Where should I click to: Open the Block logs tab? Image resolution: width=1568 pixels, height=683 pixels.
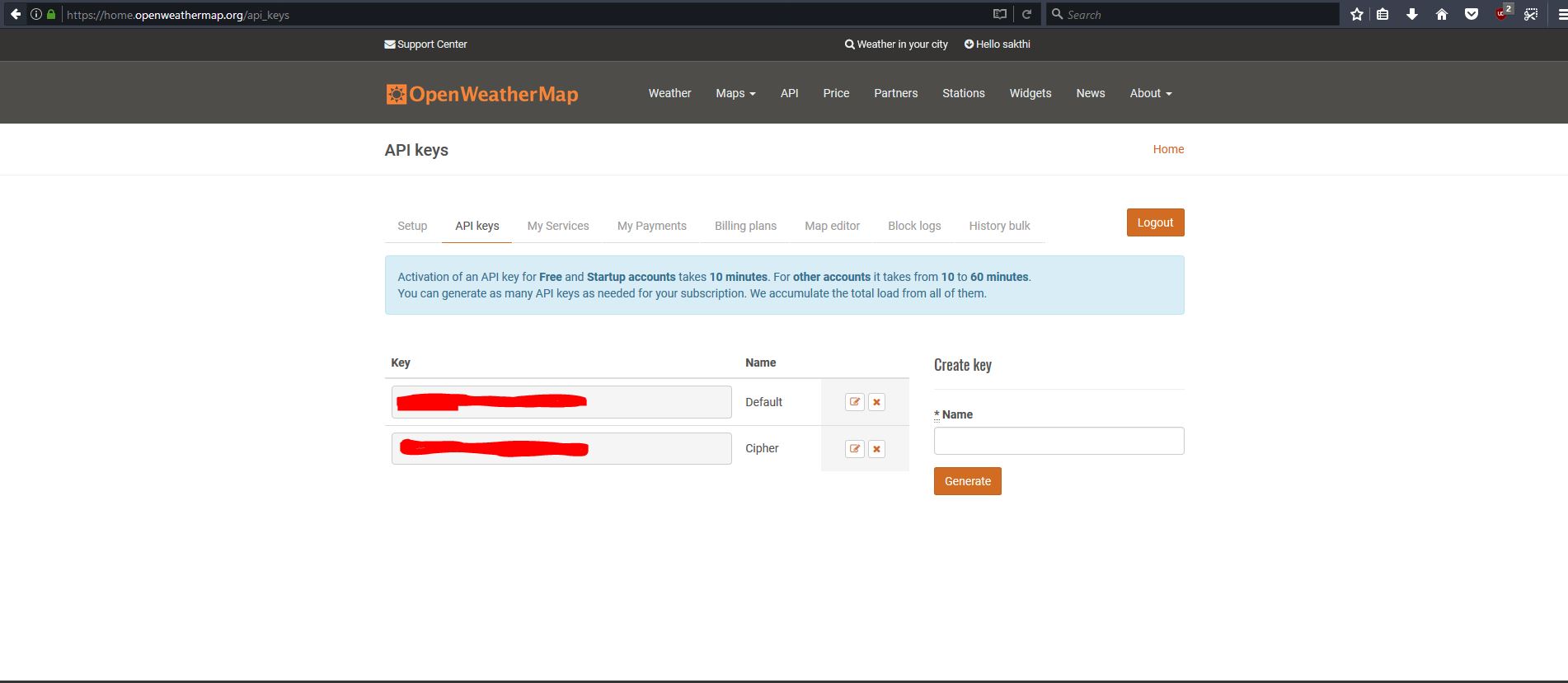(914, 226)
